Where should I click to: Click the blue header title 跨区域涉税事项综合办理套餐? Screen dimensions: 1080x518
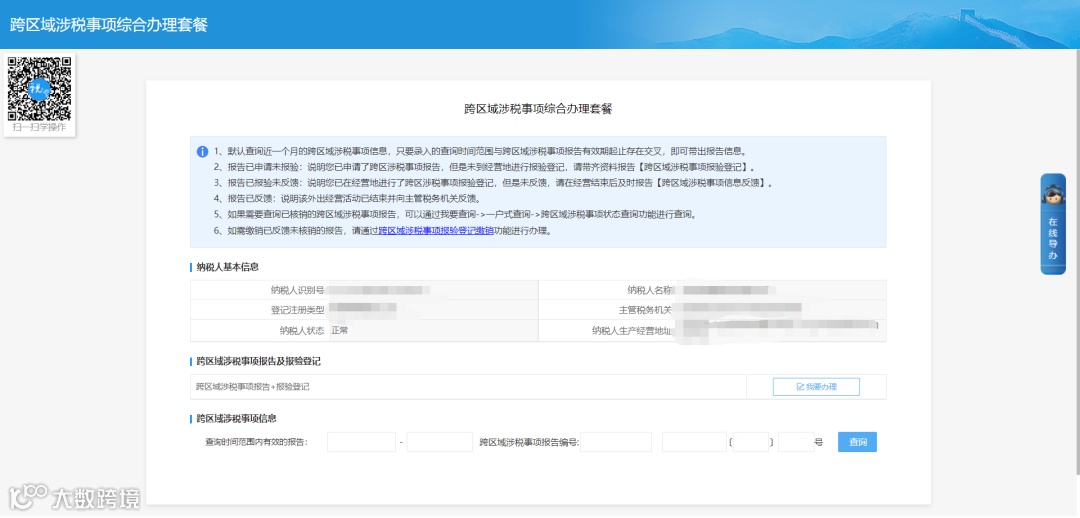pos(109,25)
